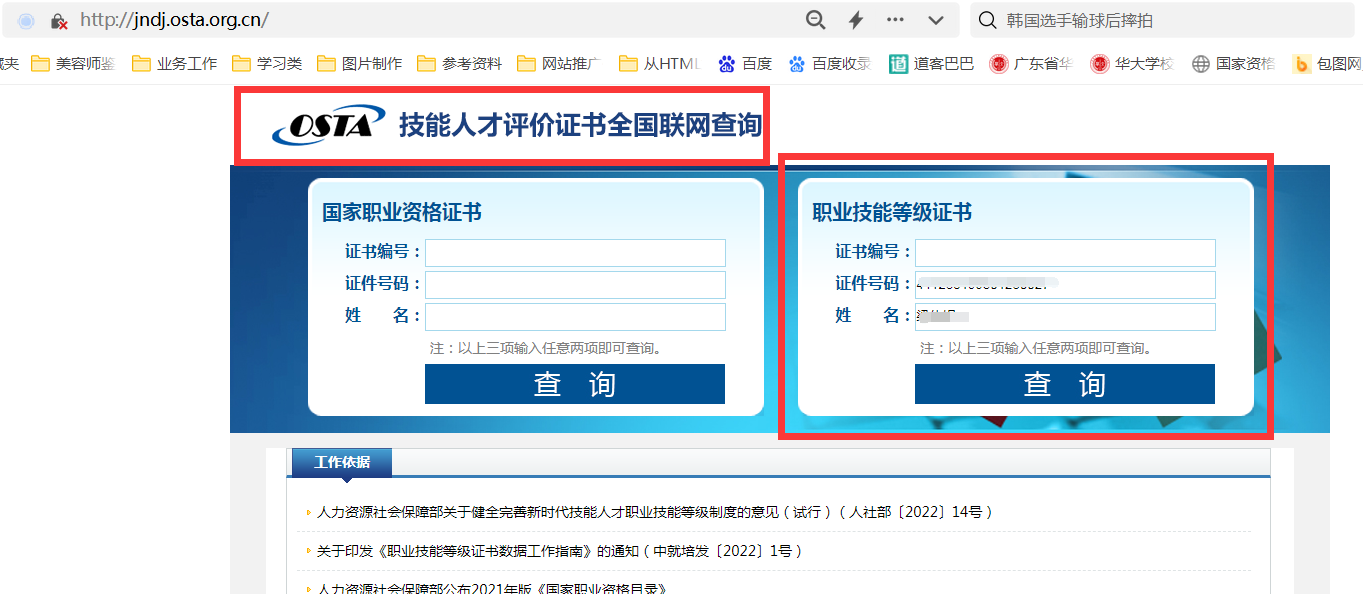This screenshot has width=1363, height=594.
Task: Open the 广东省华 bookmark
Action: [x=1031, y=64]
